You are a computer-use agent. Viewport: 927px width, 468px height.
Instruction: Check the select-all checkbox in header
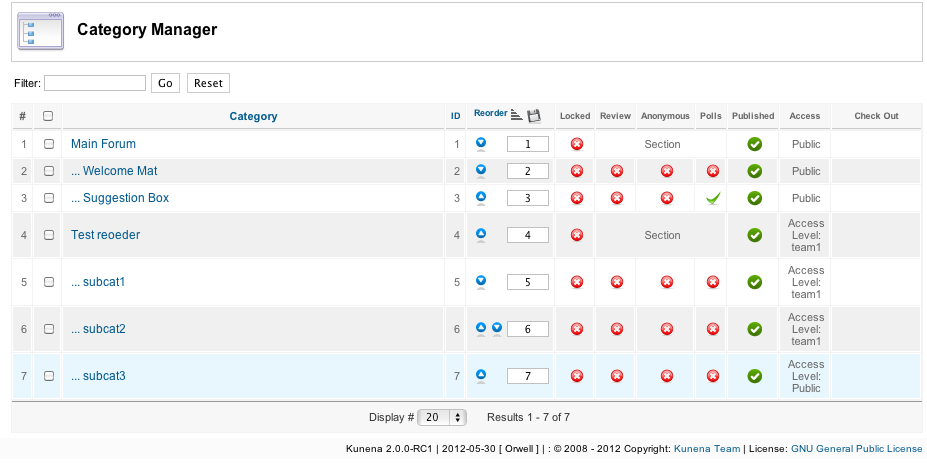point(48,116)
